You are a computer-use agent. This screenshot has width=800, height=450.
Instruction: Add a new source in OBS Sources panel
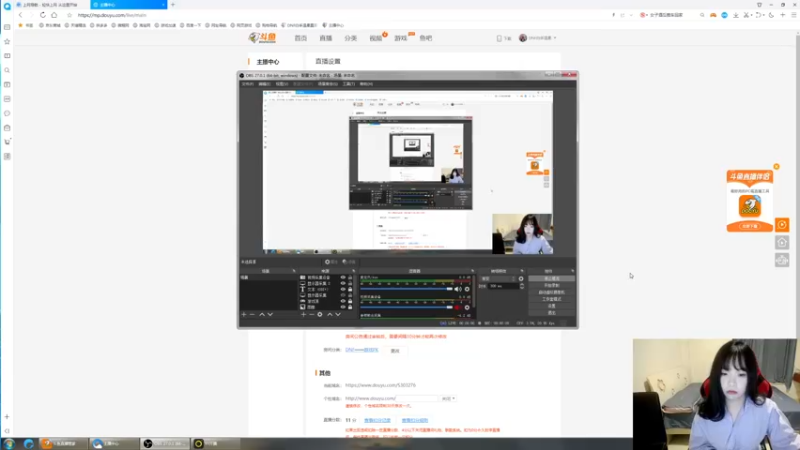[304, 314]
